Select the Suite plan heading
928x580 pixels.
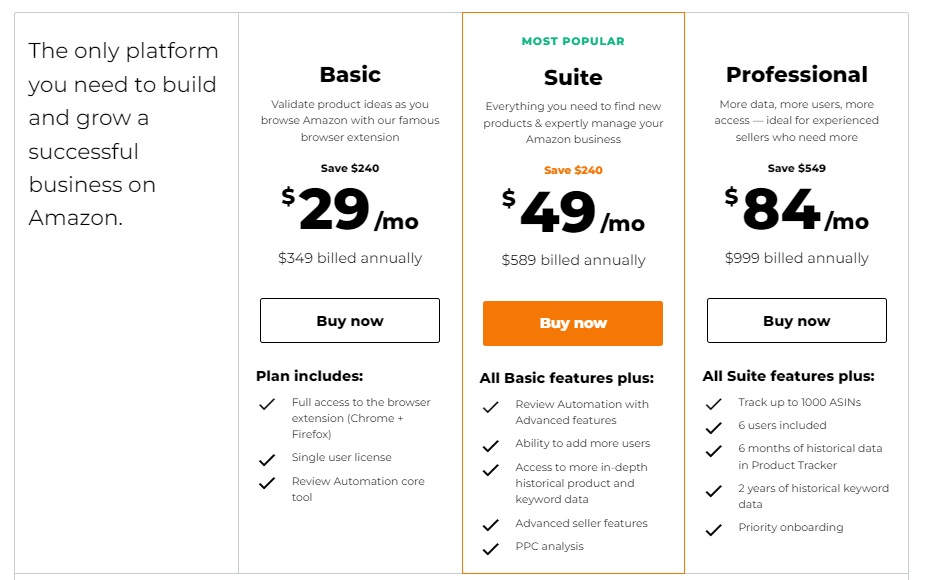(x=573, y=78)
